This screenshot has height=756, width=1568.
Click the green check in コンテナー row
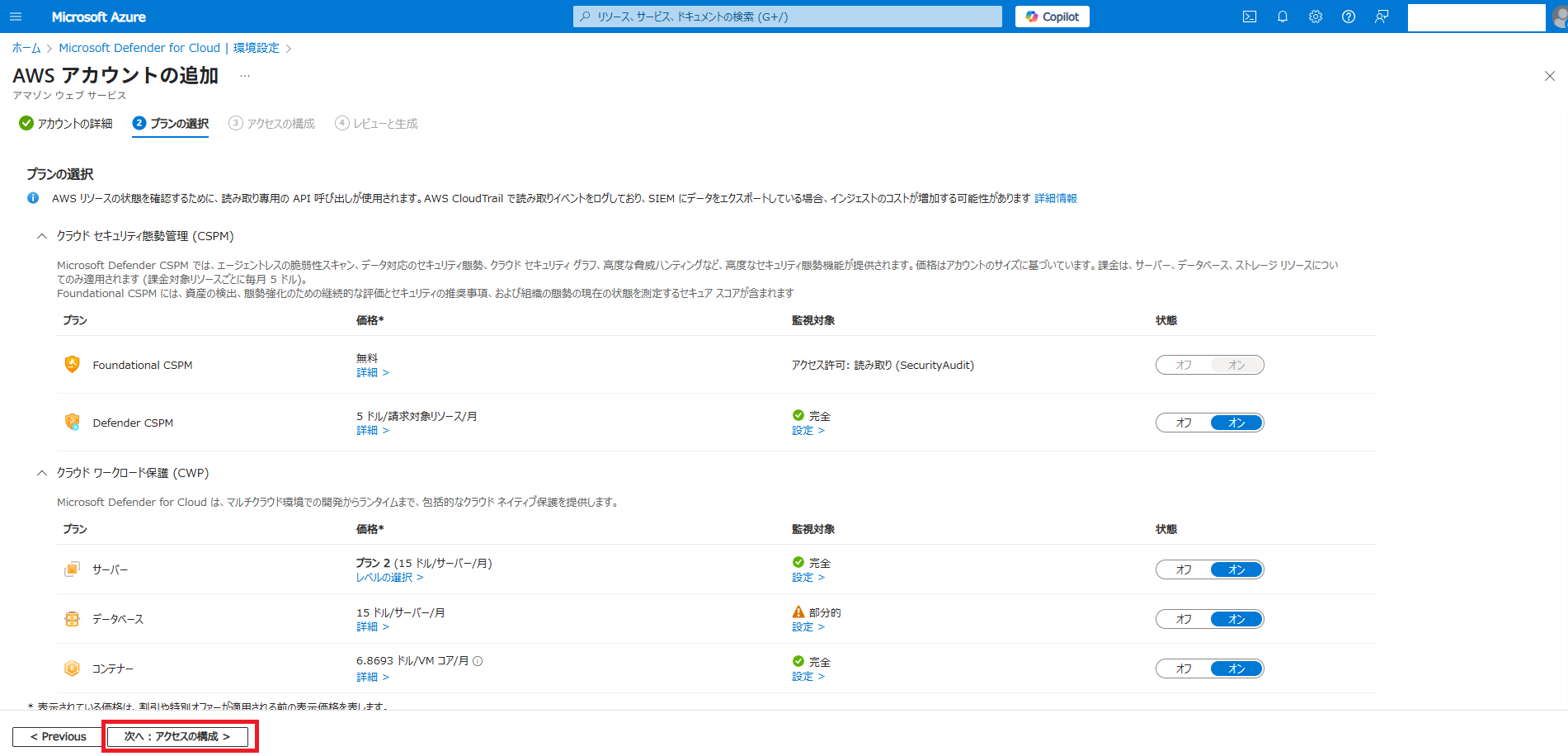coord(798,661)
